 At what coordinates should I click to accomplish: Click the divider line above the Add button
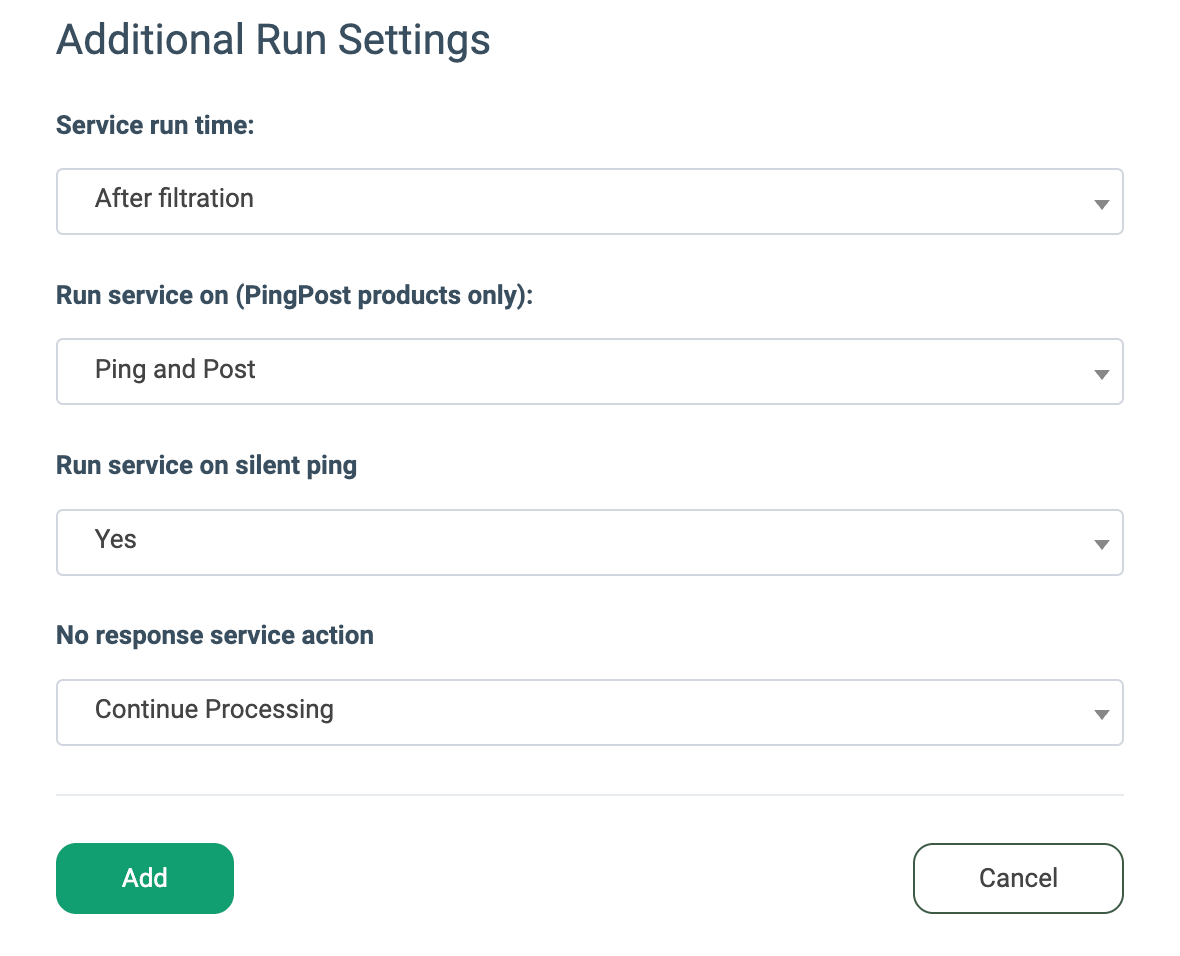click(x=589, y=795)
